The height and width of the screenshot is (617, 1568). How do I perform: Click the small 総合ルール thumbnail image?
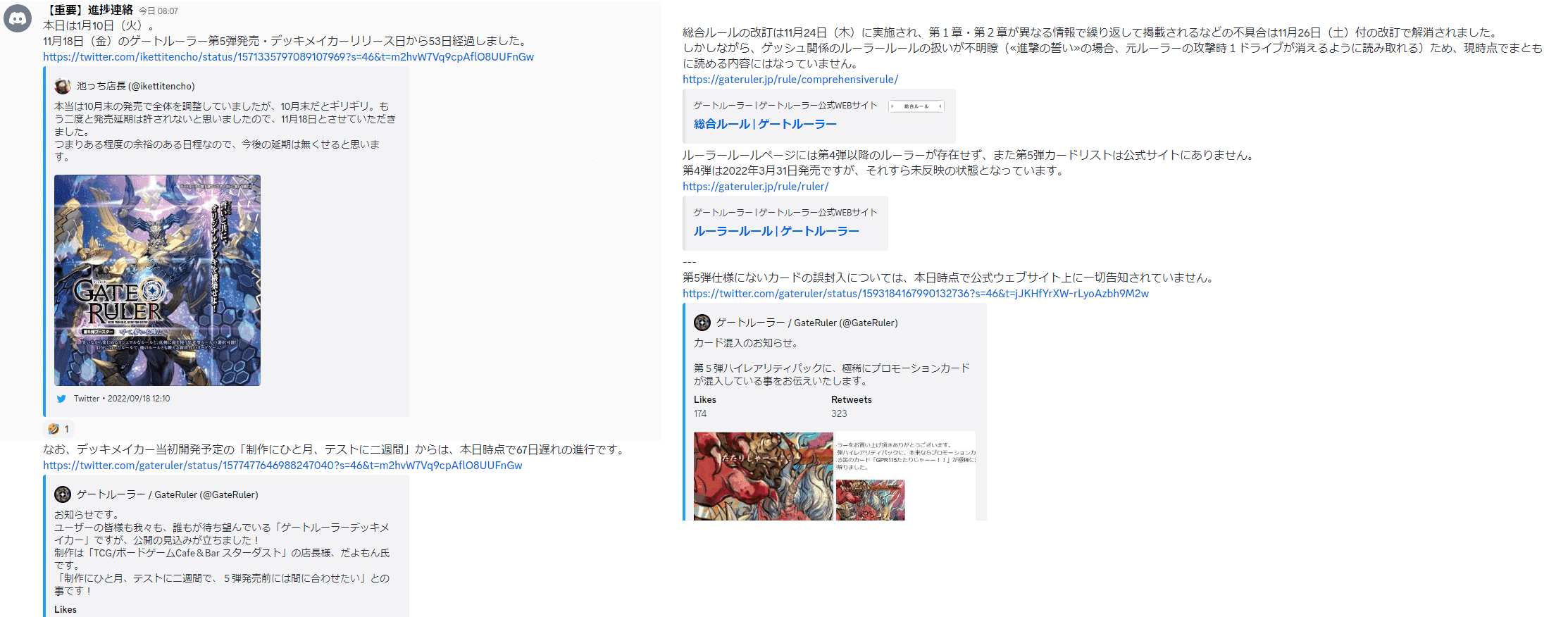coord(916,106)
